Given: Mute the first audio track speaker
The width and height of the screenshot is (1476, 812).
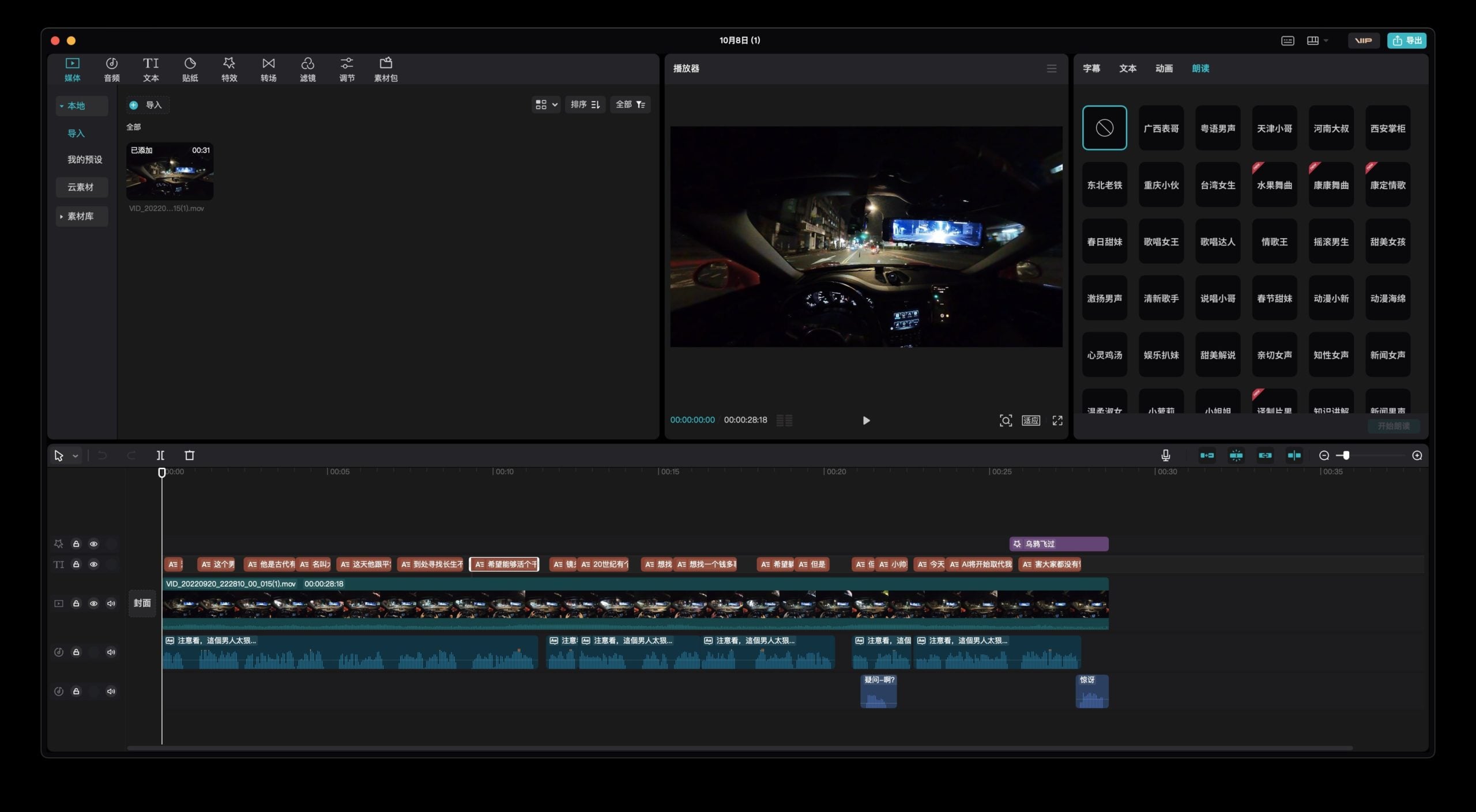Looking at the screenshot, I should 111,652.
